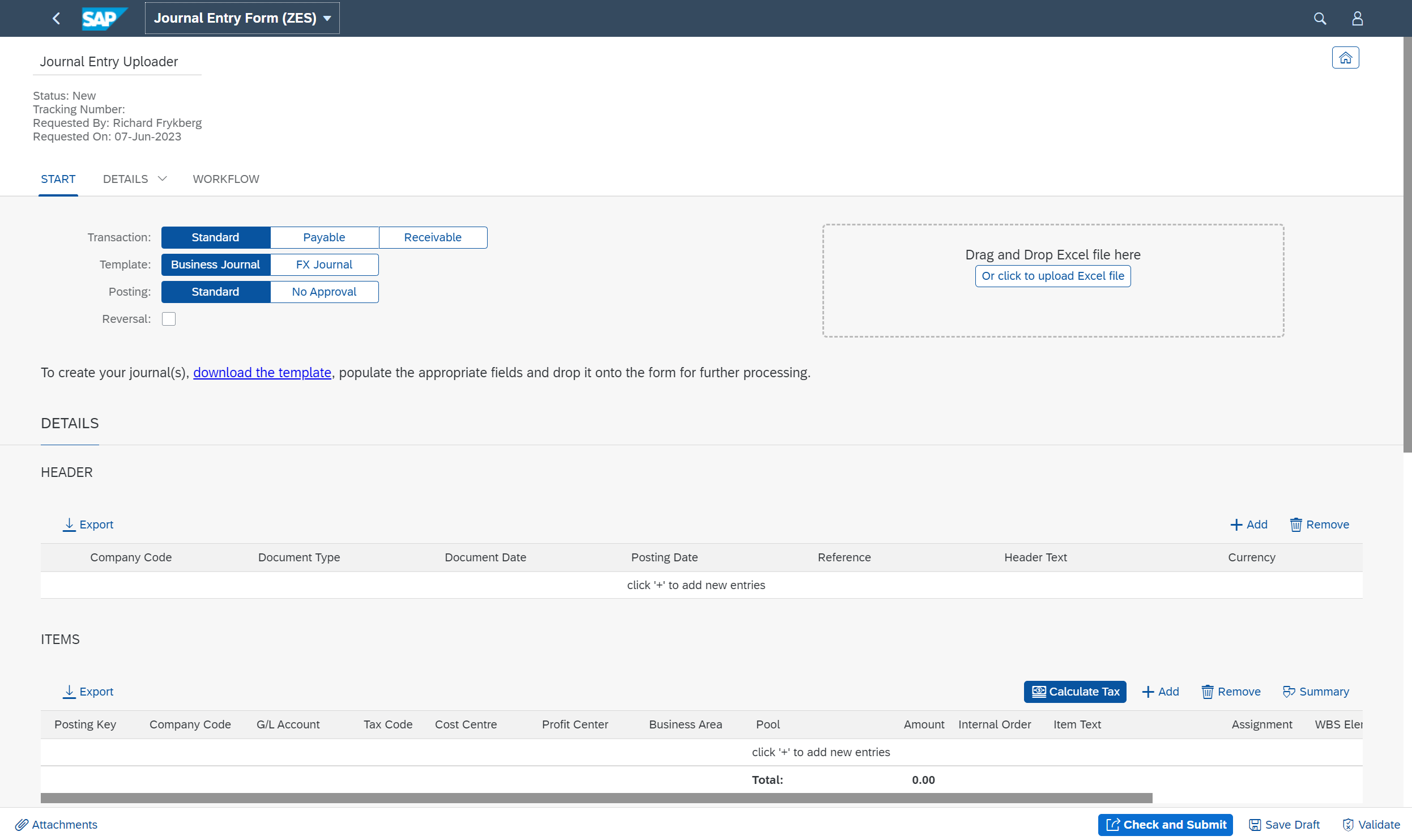Click the home icon near top right

[x=1346, y=57]
